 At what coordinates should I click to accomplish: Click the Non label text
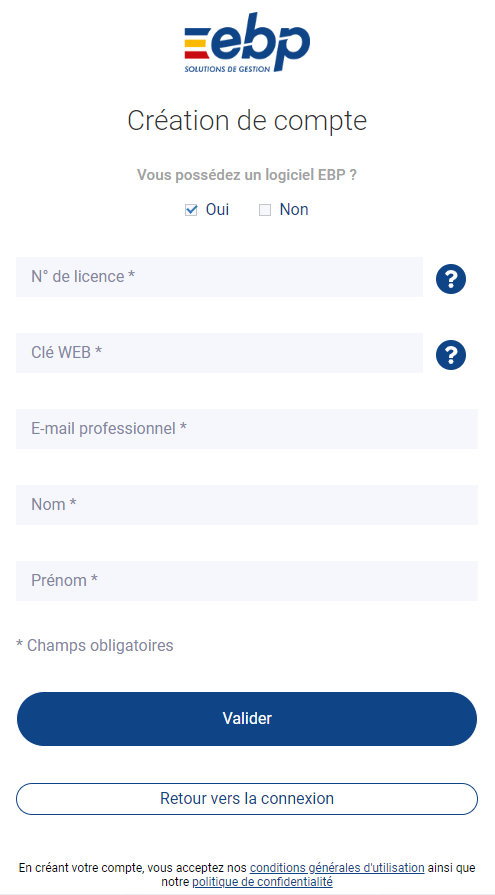click(x=294, y=209)
